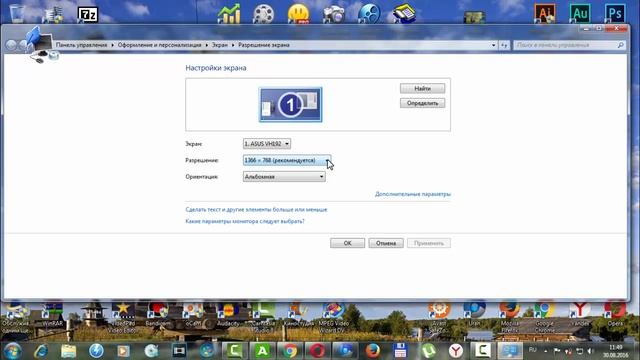Go to Оформление и персонализация breadcrumb
This screenshot has height=360, width=640.
pos(160,45)
